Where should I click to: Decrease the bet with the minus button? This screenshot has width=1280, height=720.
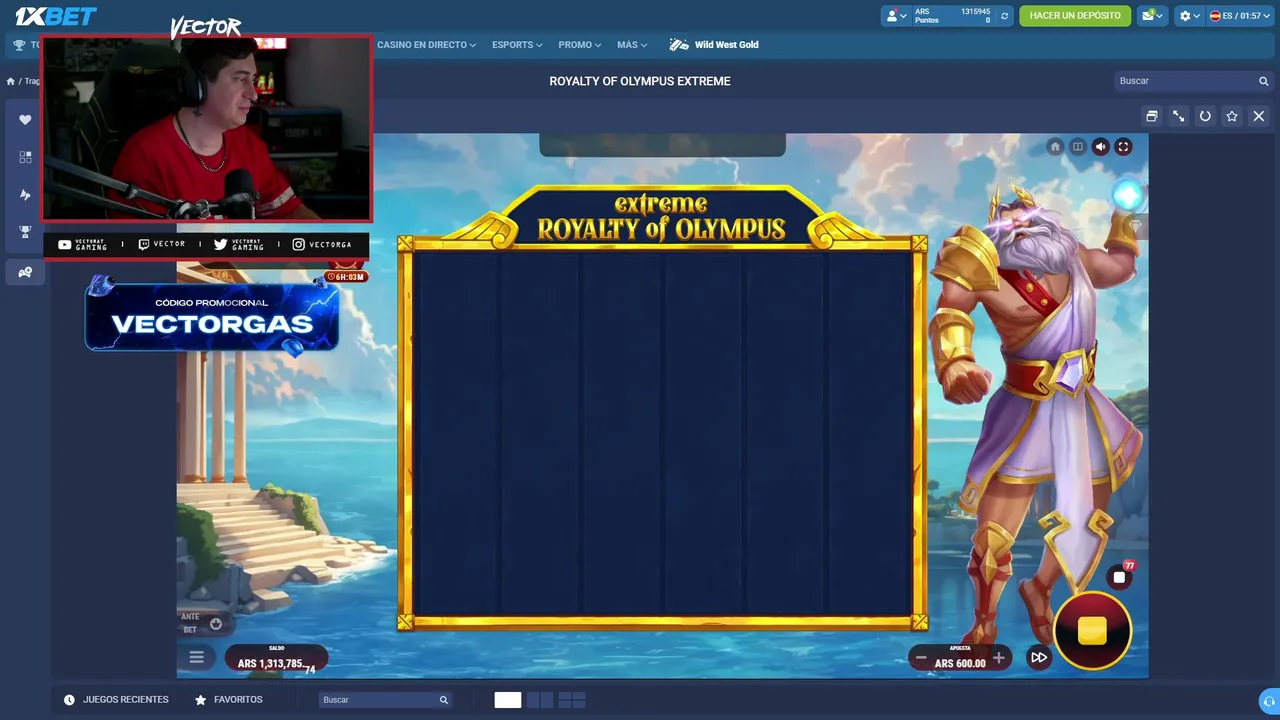921,658
